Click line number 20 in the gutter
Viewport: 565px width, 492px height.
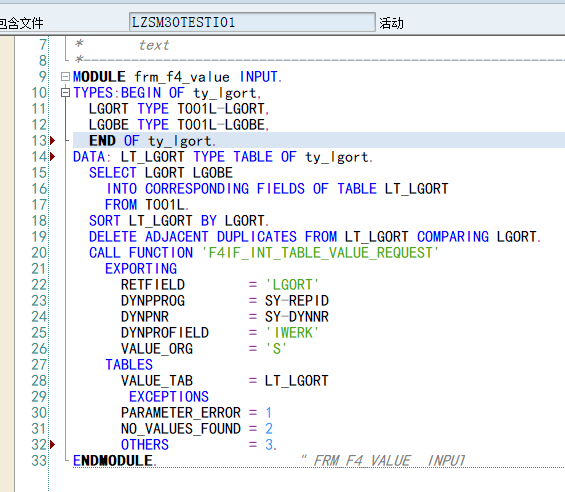[39, 253]
